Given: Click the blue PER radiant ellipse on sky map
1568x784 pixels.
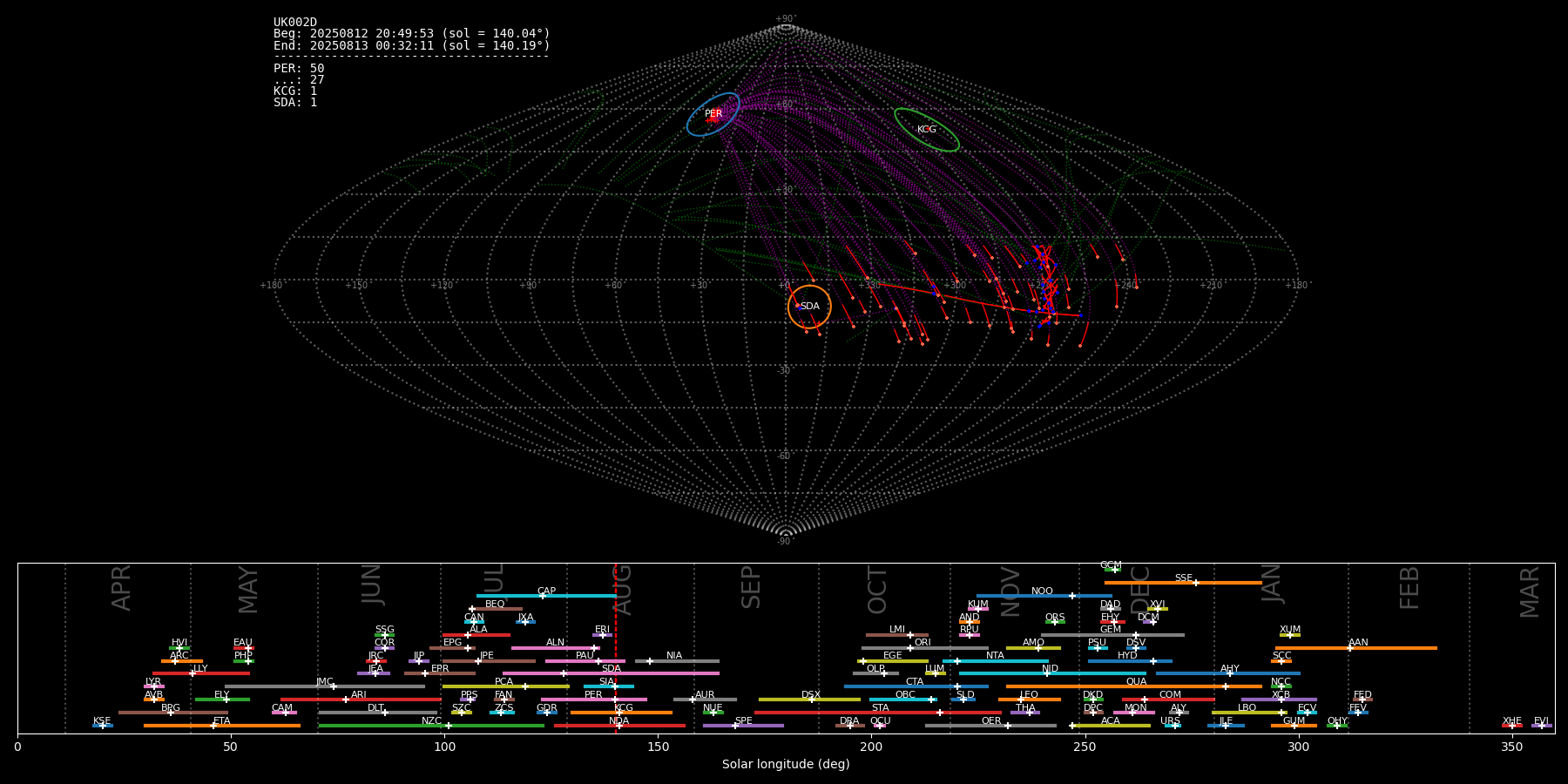Looking at the screenshot, I should coord(713,114).
